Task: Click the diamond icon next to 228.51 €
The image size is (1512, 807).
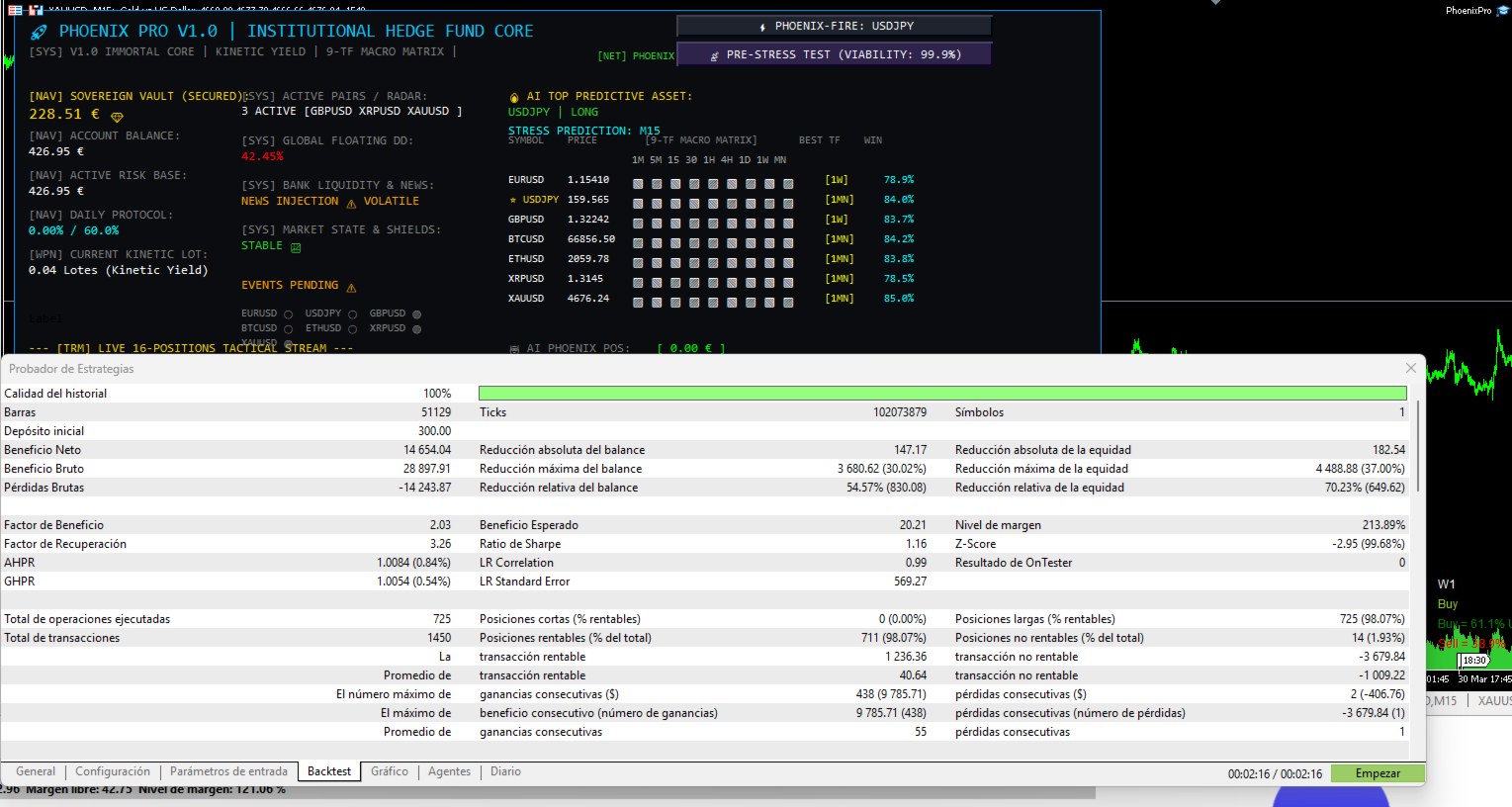Action: (117, 117)
